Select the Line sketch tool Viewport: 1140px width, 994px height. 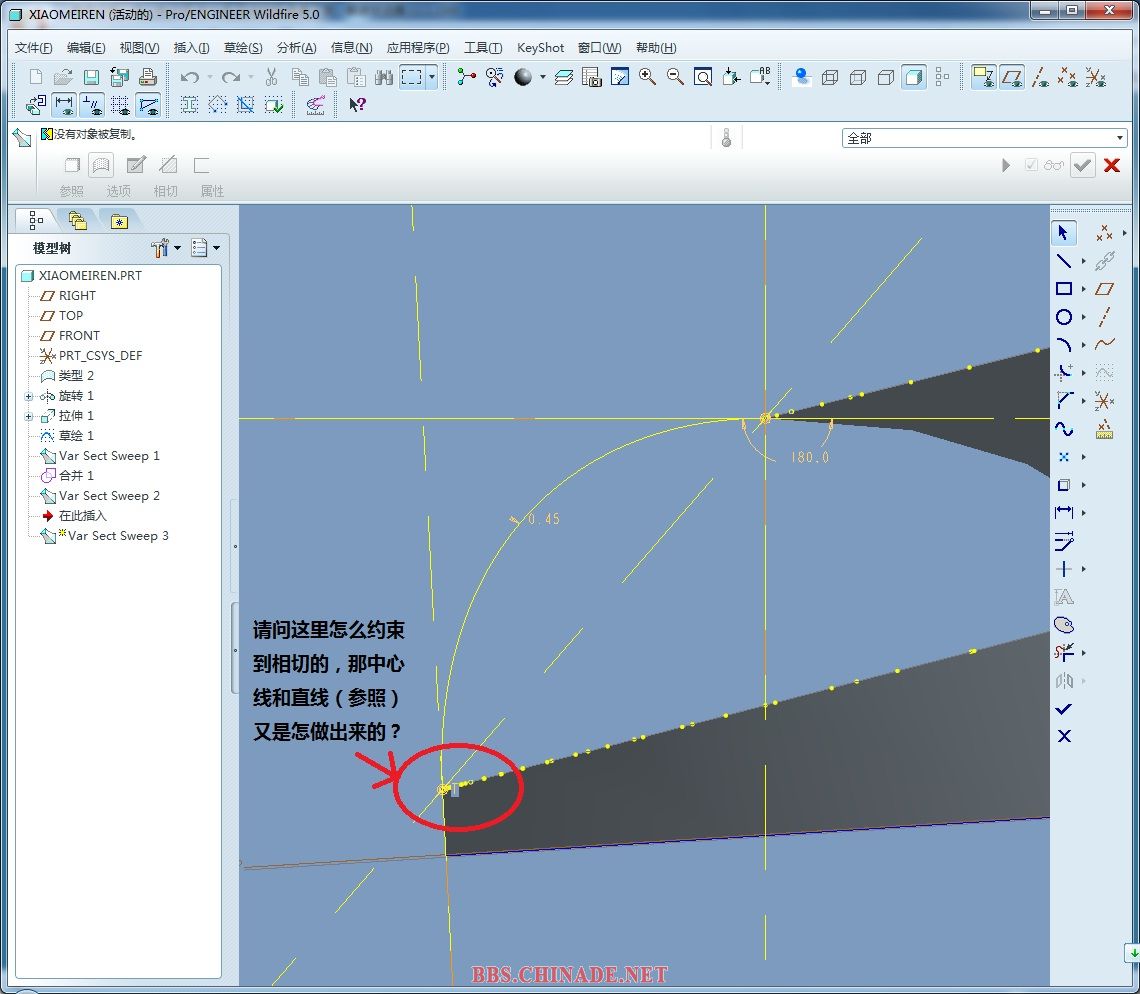[x=1063, y=261]
